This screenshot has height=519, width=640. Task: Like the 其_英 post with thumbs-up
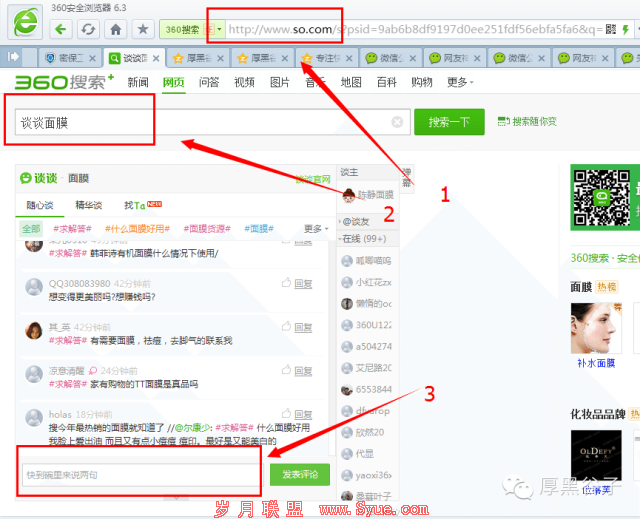286,326
